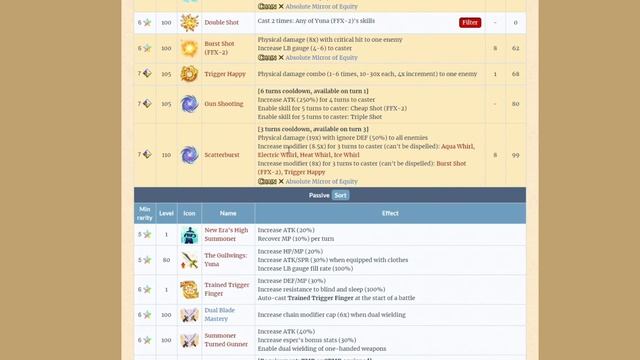Click the crystal rarity icon in Trigger Happy row
Screen dimensions: 640x360
click(147, 73)
